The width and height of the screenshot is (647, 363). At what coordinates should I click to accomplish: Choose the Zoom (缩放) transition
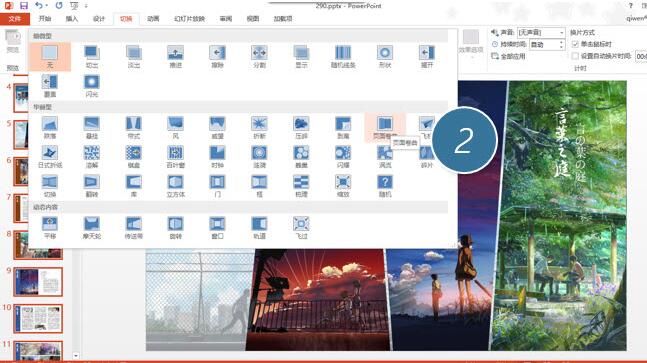[x=343, y=186]
